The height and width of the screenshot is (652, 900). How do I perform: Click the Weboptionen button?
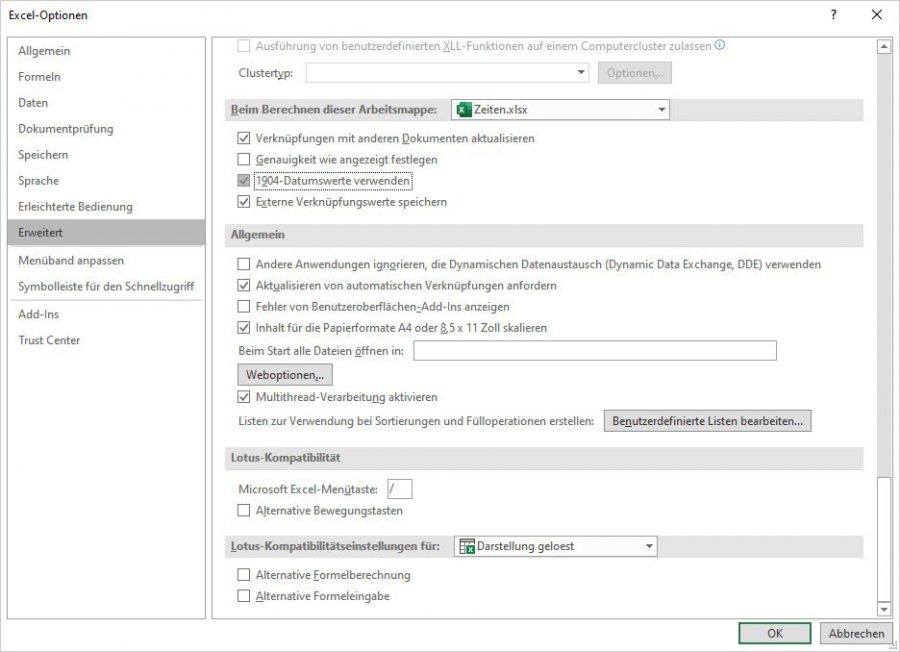click(283, 375)
